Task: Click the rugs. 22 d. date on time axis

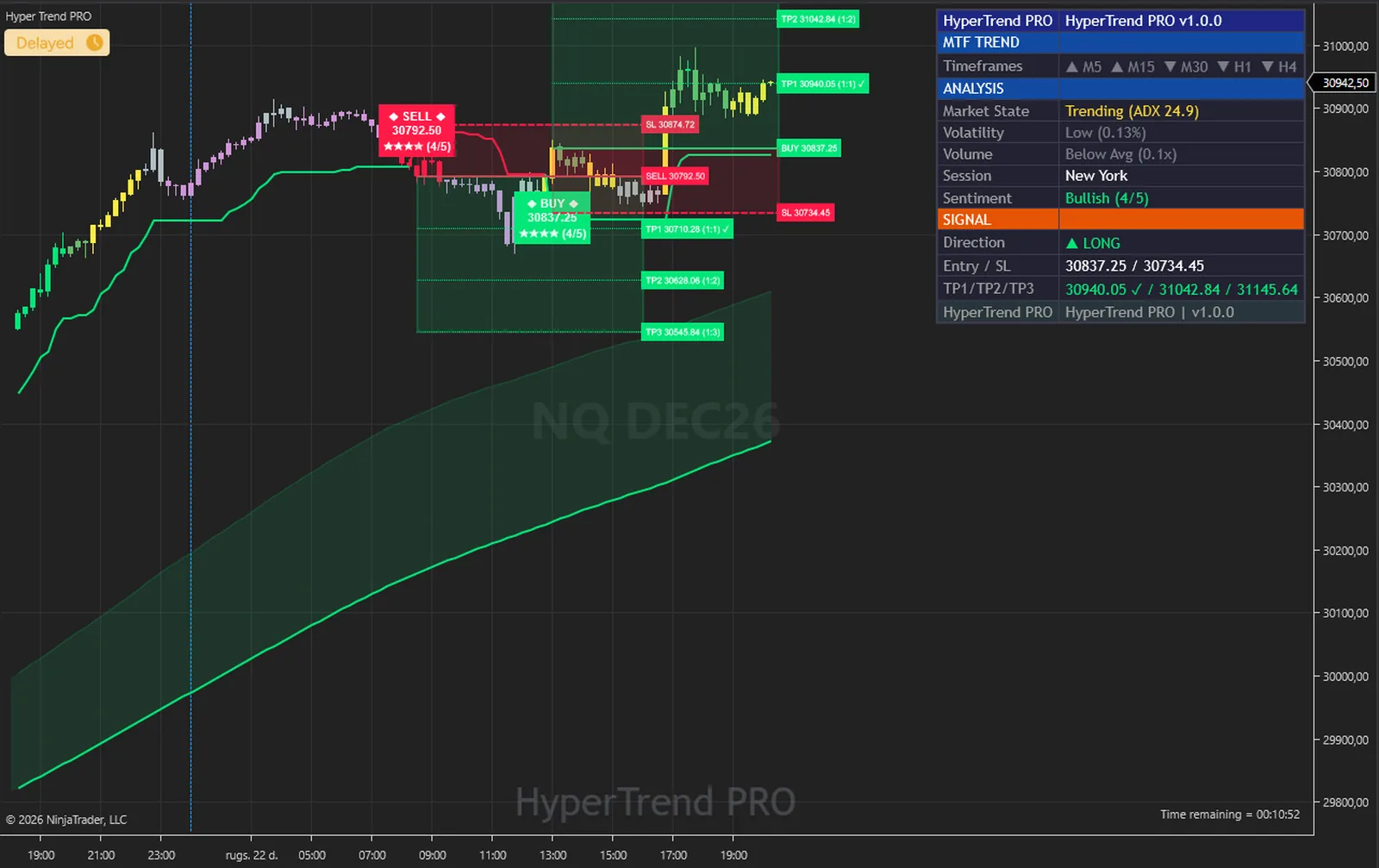Action: 252,855
